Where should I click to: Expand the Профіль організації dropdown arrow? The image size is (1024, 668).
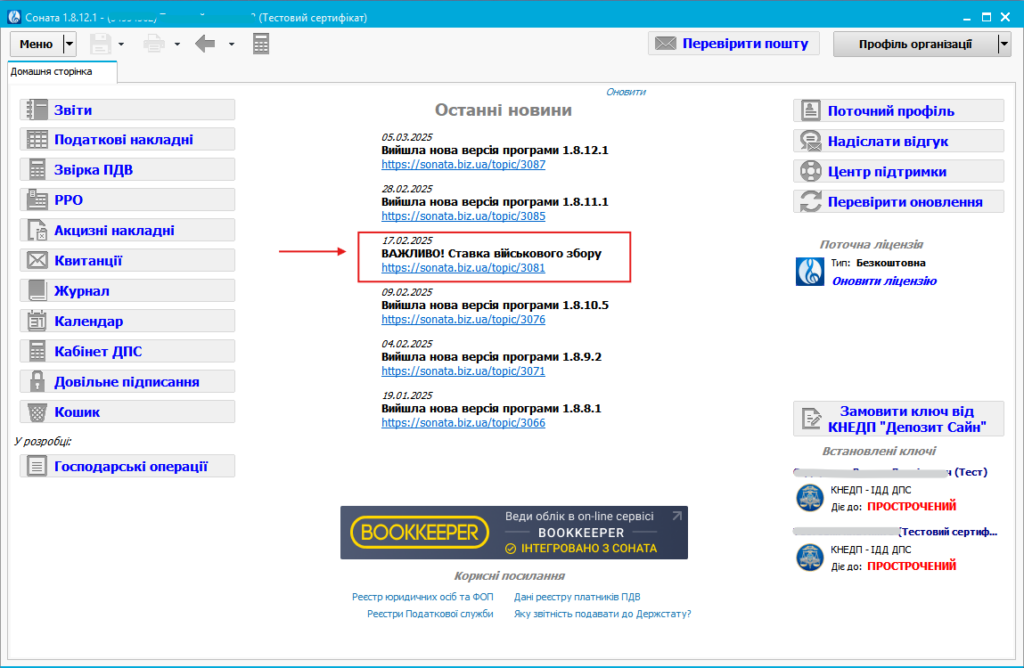coord(1004,44)
